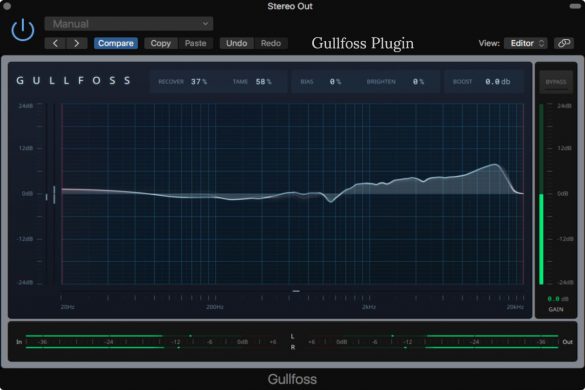Select the Tame 58% value

[263, 82]
